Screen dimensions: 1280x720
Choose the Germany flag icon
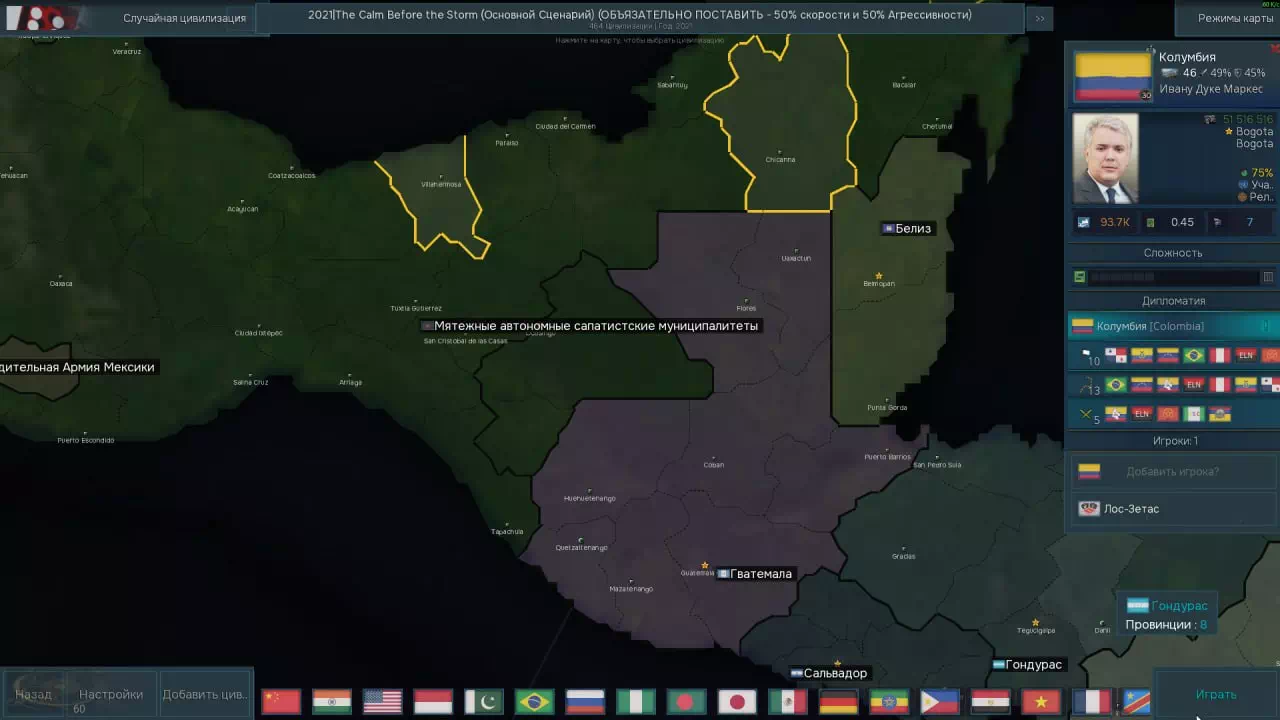point(838,702)
